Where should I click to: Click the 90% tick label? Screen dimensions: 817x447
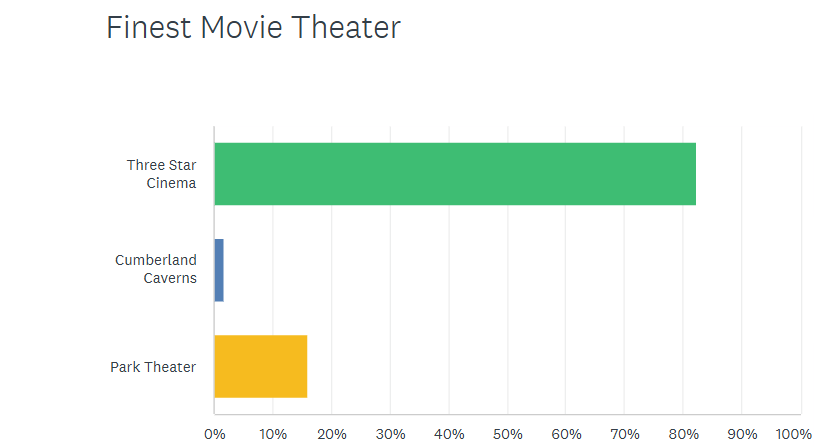[741, 434]
